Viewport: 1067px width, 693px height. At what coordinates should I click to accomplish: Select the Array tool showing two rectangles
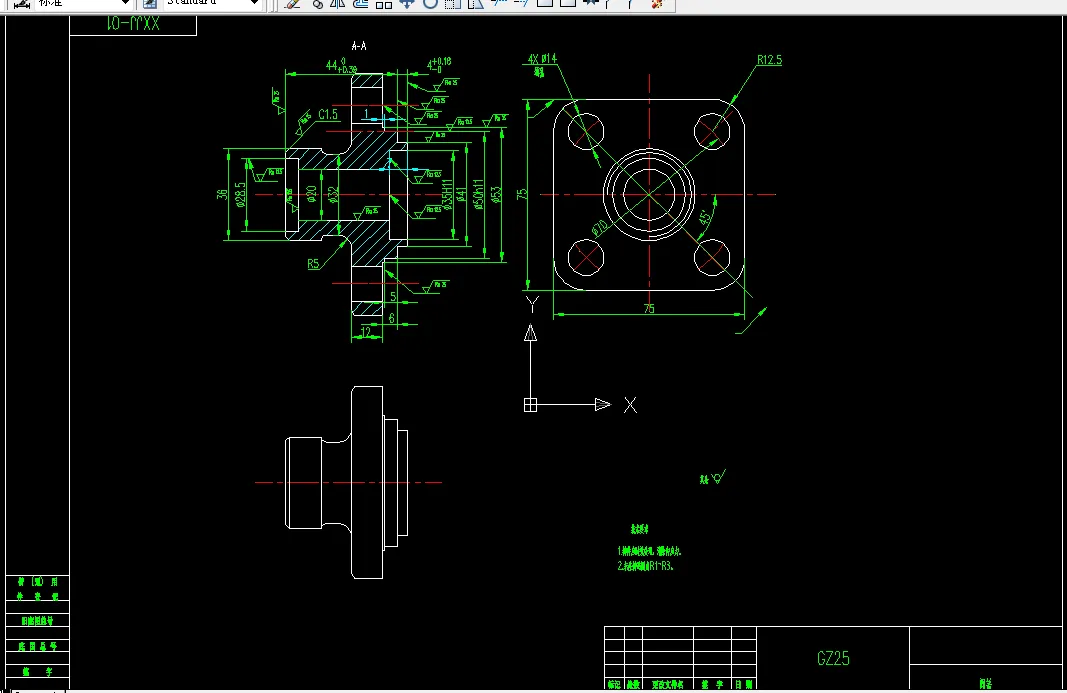coord(384,6)
